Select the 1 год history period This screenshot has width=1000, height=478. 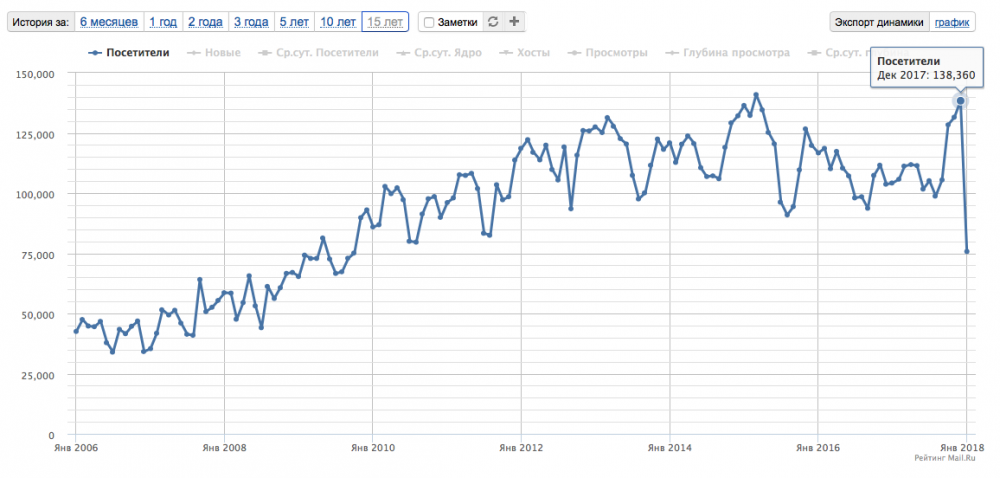coord(164,22)
